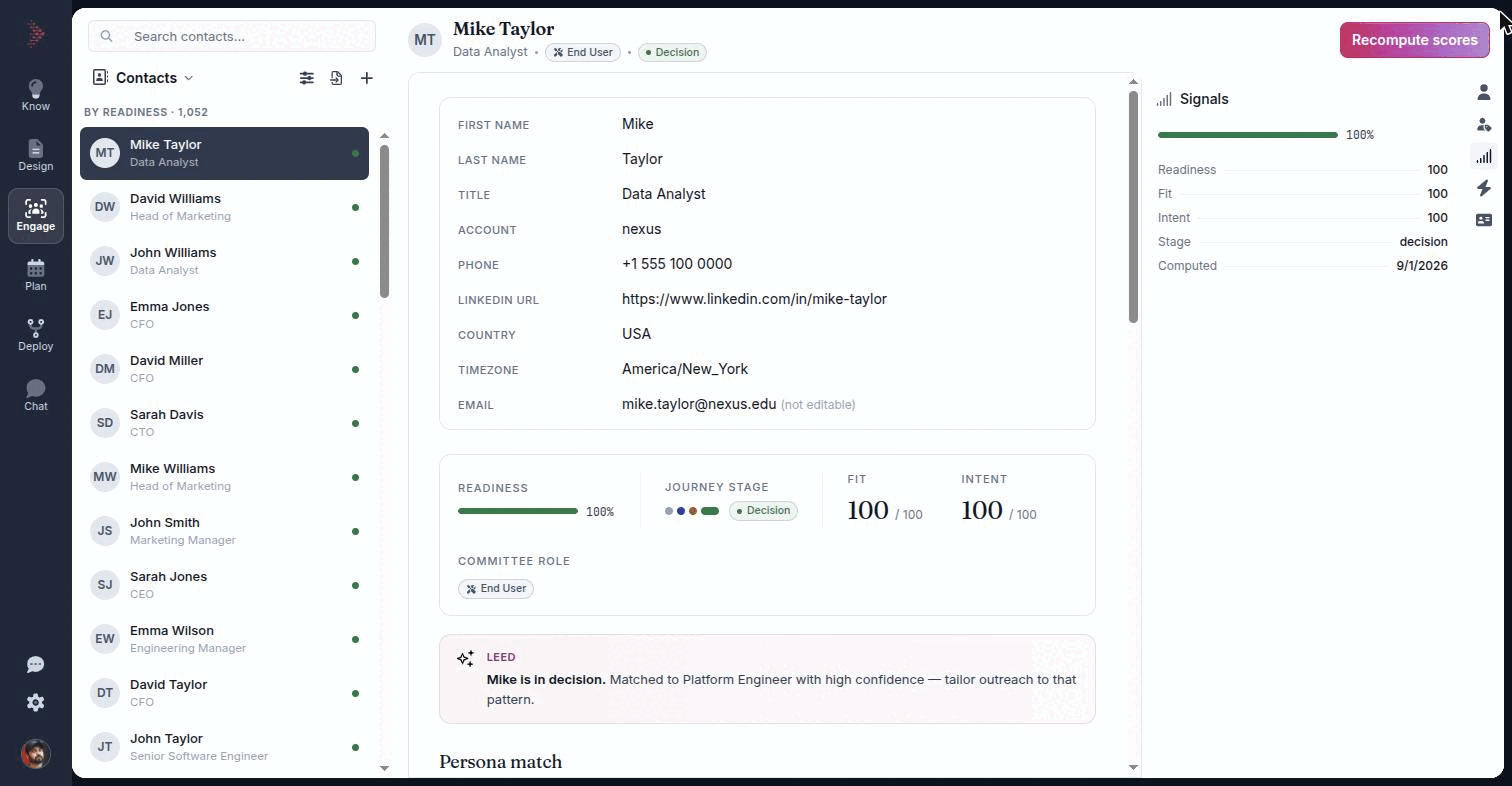Click the Signals 100% progress bar

point(1247,135)
